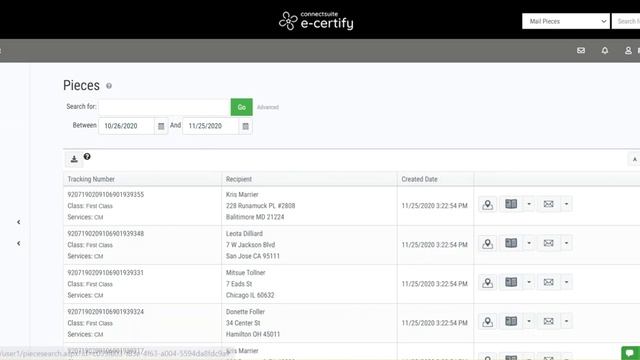Select tracking number 9207190209106901939331
640x360 pixels.
point(106,273)
